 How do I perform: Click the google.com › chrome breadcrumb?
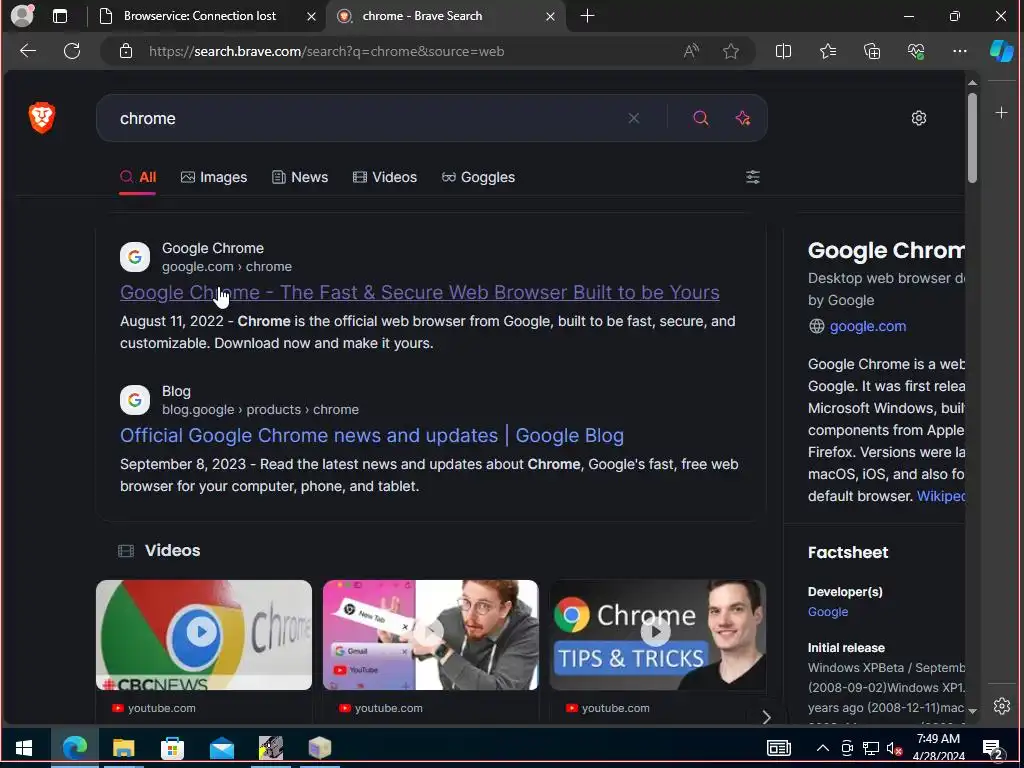coord(227,266)
